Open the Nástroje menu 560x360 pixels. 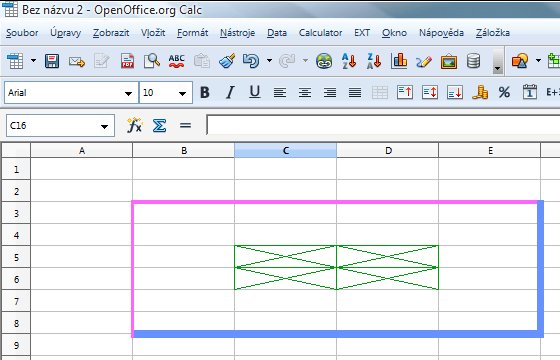(x=237, y=33)
